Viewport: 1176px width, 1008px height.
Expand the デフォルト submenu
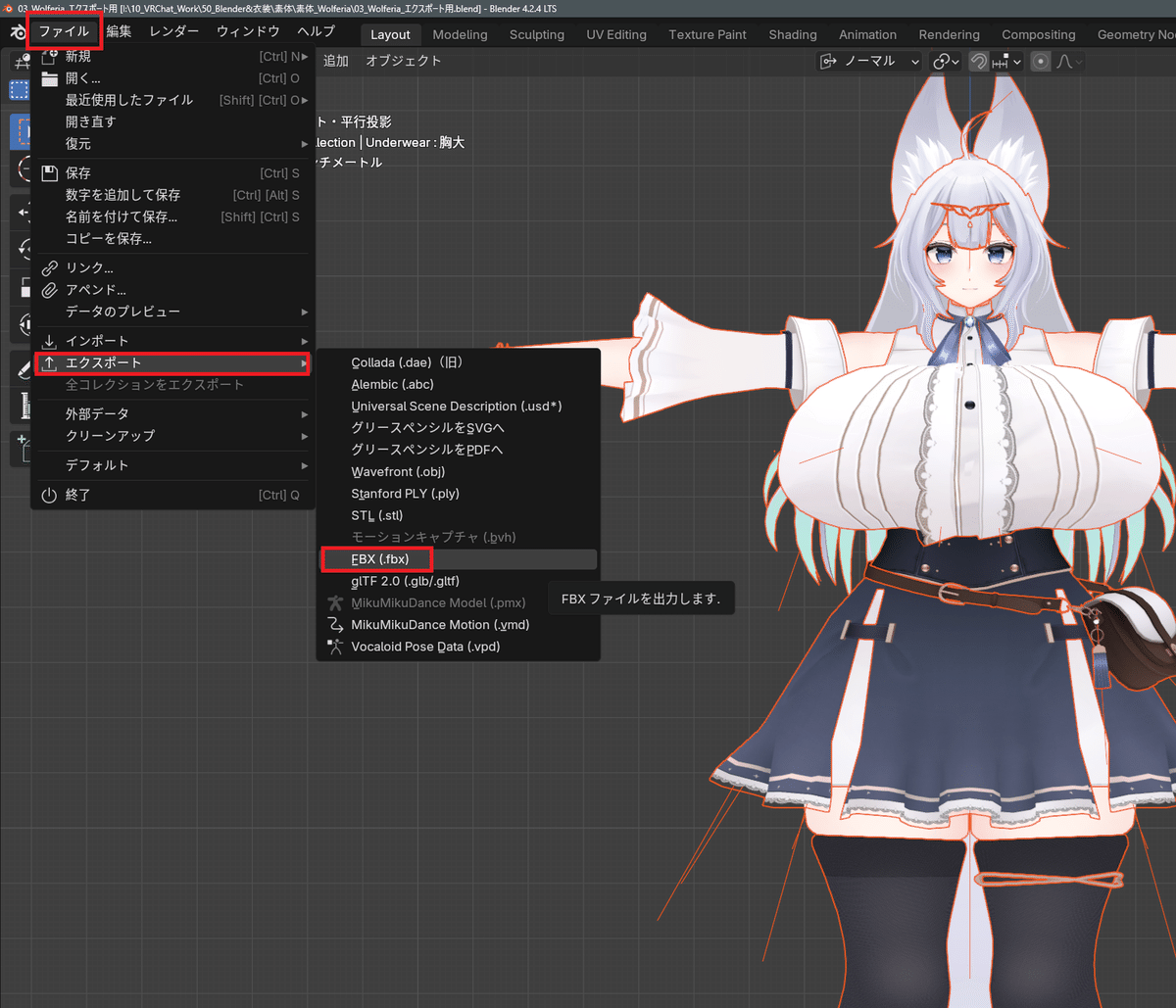173,465
